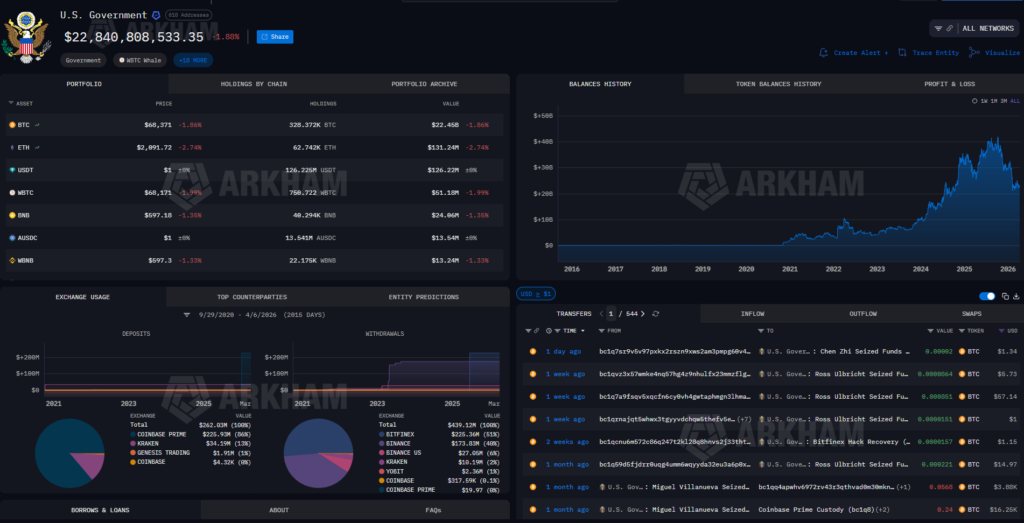Click the filter icon in the All Networks box
The height and width of the screenshot is (523, 1024).
938,29
